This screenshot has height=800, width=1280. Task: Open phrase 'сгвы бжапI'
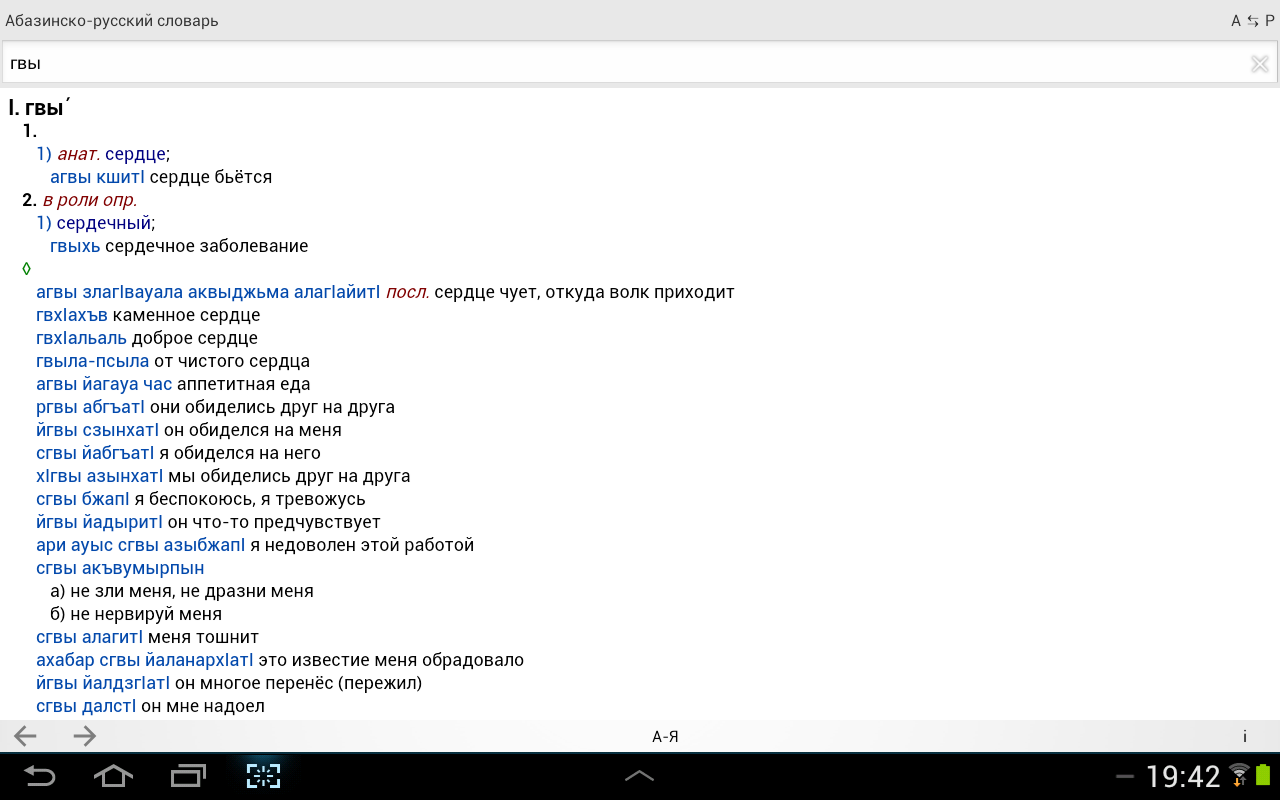click(83, 499)
